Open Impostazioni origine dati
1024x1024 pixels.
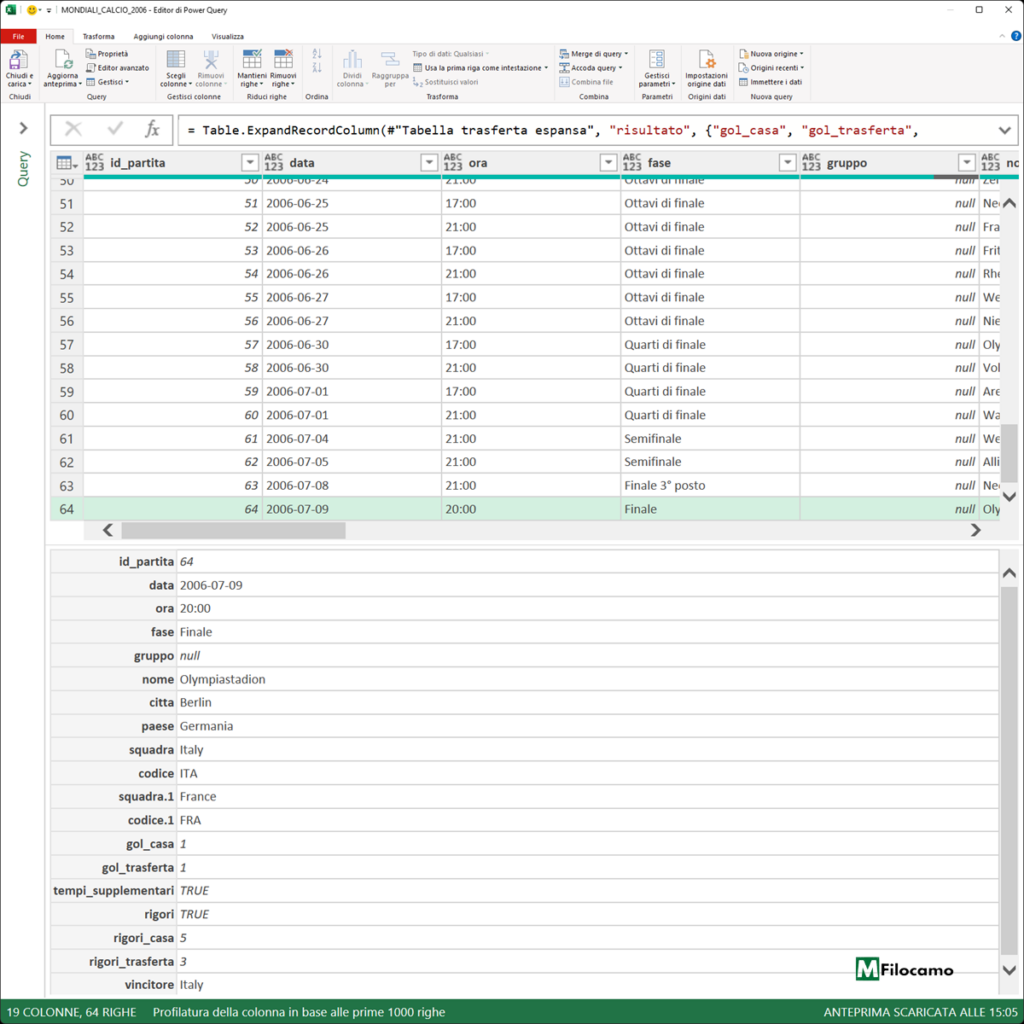(x=707, y=68)
